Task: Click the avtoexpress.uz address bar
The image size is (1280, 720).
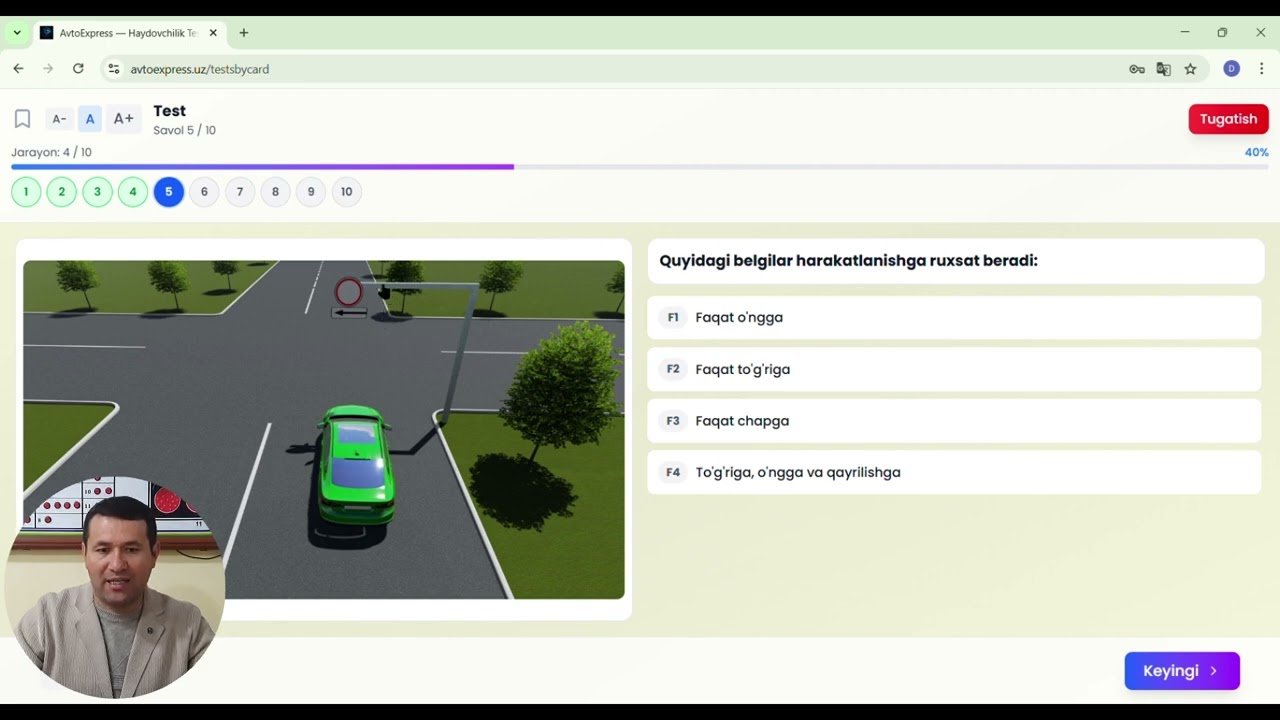Action: pos(620,69)
